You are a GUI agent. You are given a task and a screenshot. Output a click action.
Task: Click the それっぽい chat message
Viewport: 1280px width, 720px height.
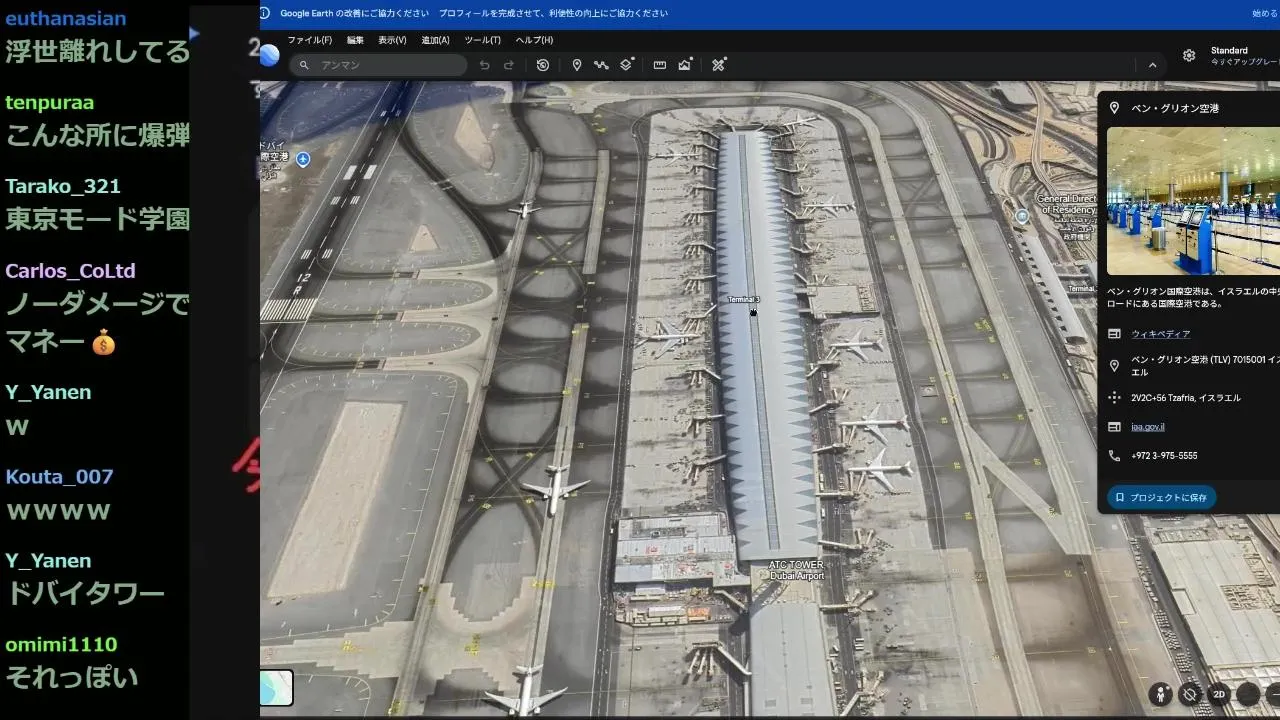(72, 678)
